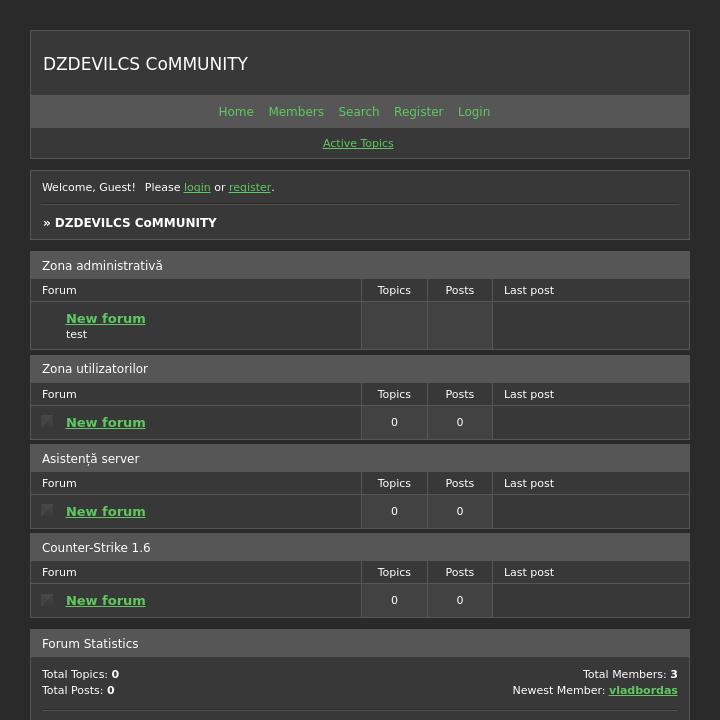720x720 pixels.
Task: View newest member vladbordas profile
Action: point(643,690)
